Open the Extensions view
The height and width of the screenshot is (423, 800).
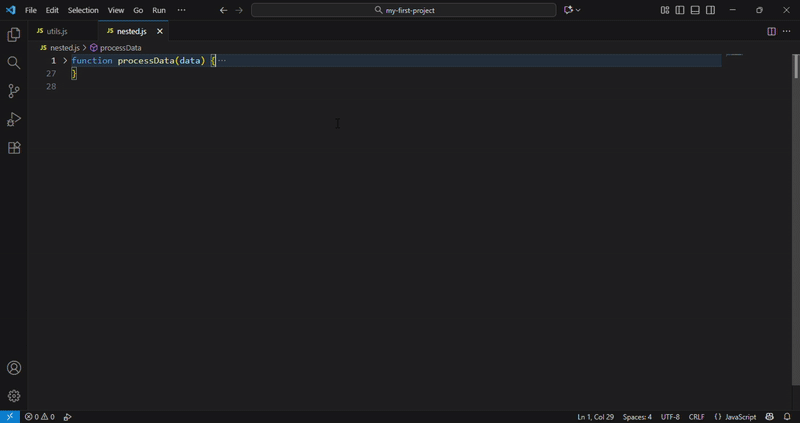click(x=14, y=148)
